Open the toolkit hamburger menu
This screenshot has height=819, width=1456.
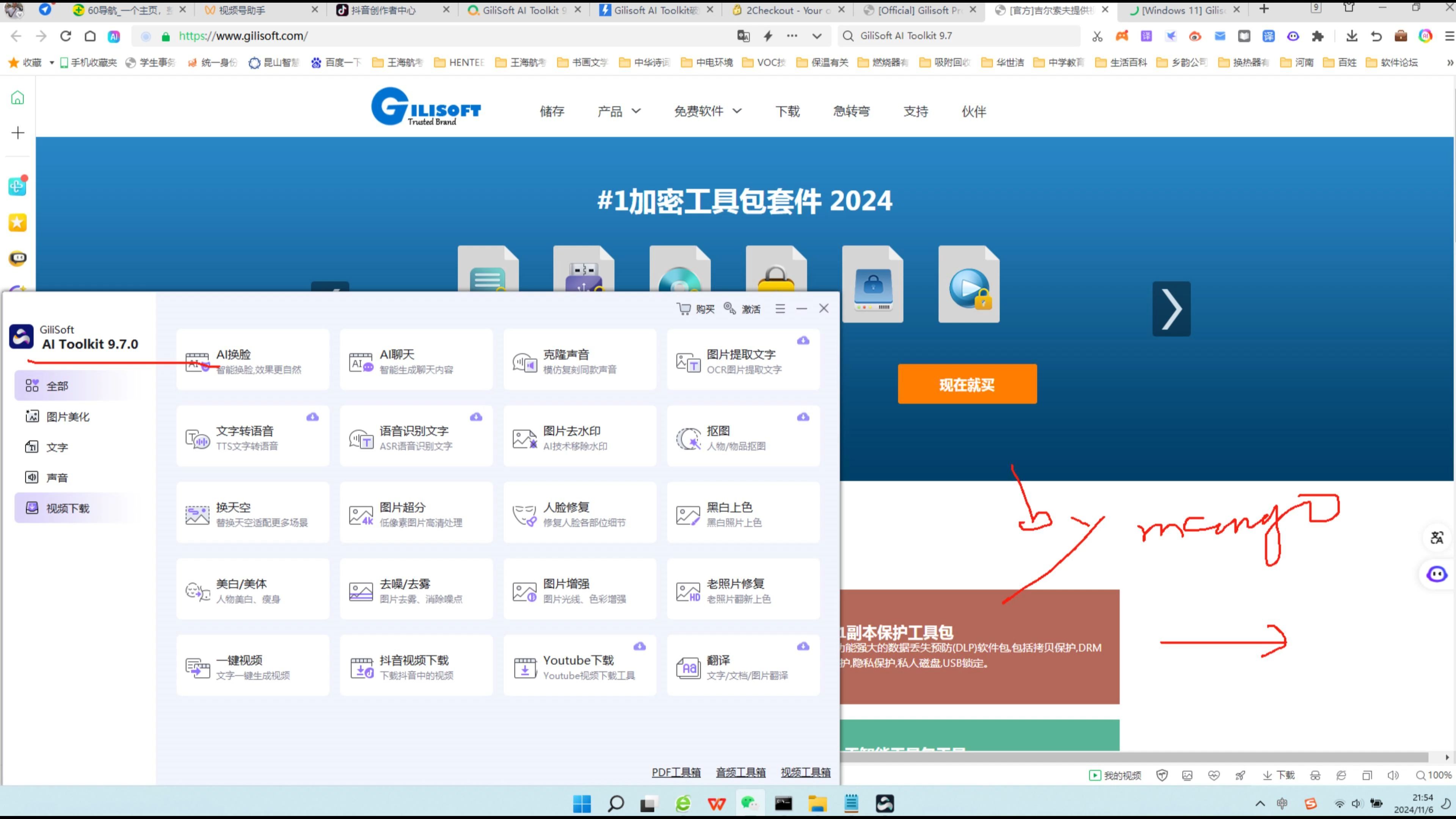pyautogui.click(x=780, y=309)
